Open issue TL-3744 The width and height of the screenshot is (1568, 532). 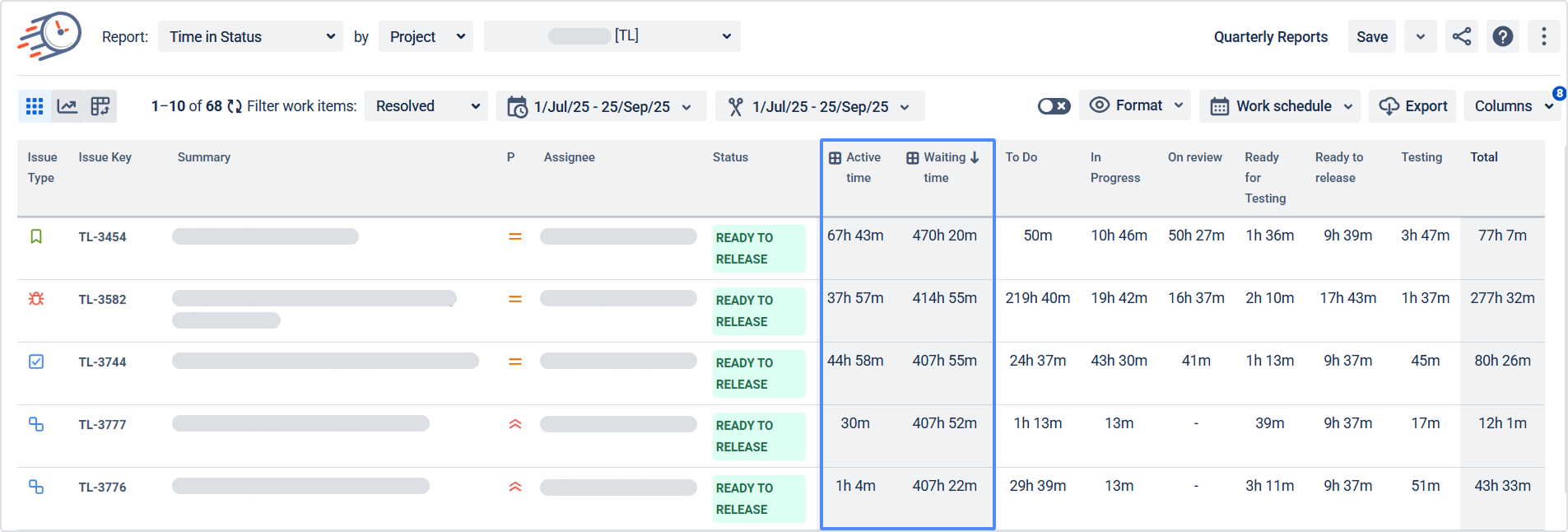[x=103, y=362]
